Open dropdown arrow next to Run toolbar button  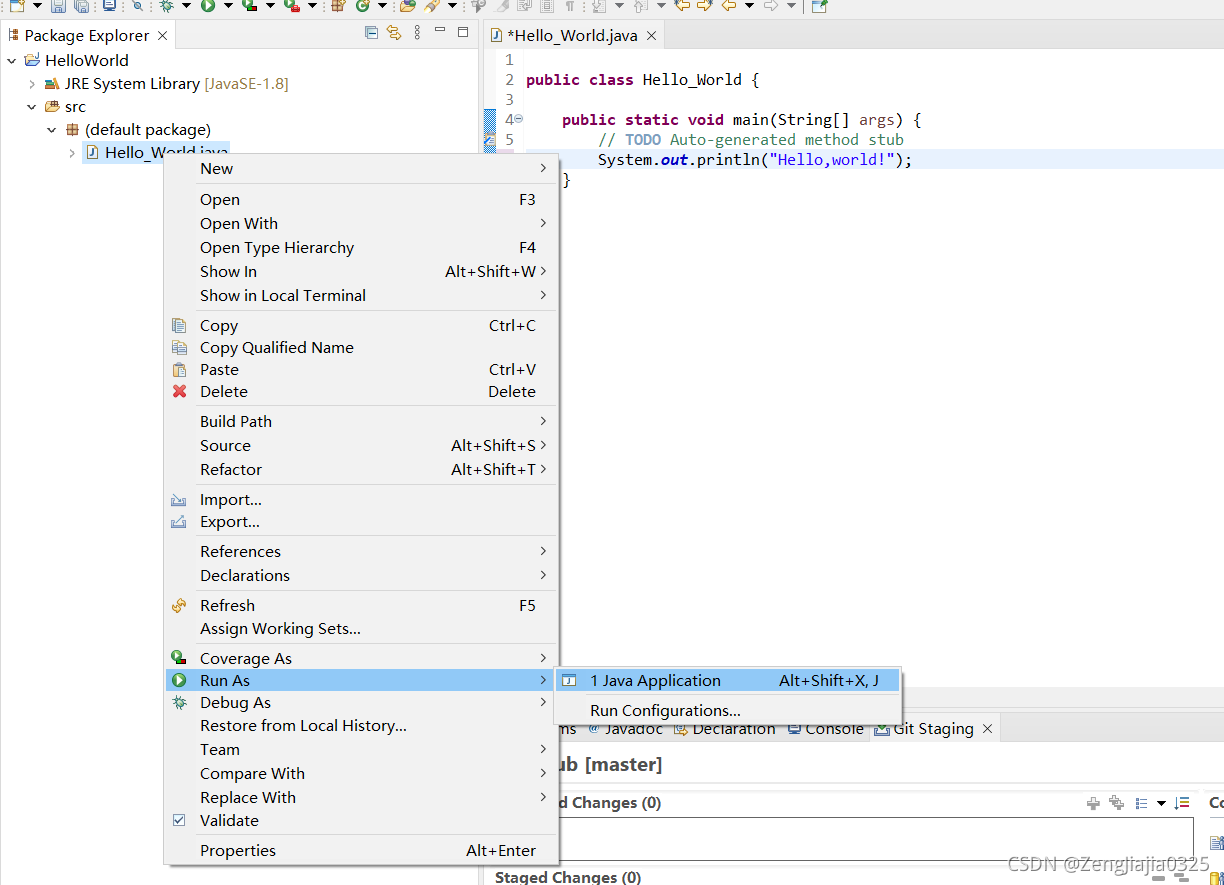[x=228, y=6]
